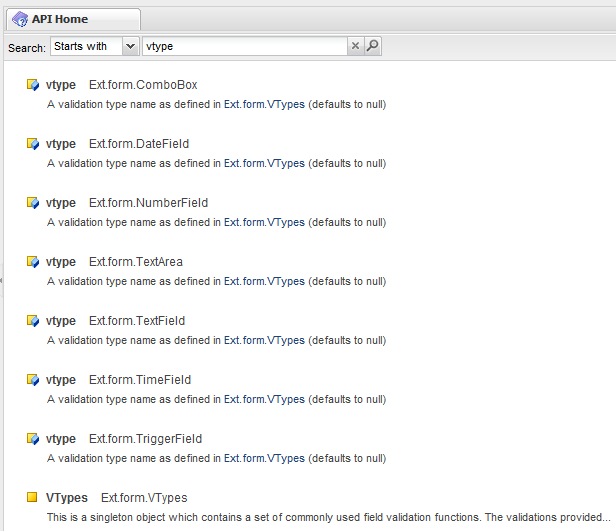The width and height of the screenshot is (616, 531).
Task: Click the class icon beside VTypes result
Action: click(x=32, y=497)
